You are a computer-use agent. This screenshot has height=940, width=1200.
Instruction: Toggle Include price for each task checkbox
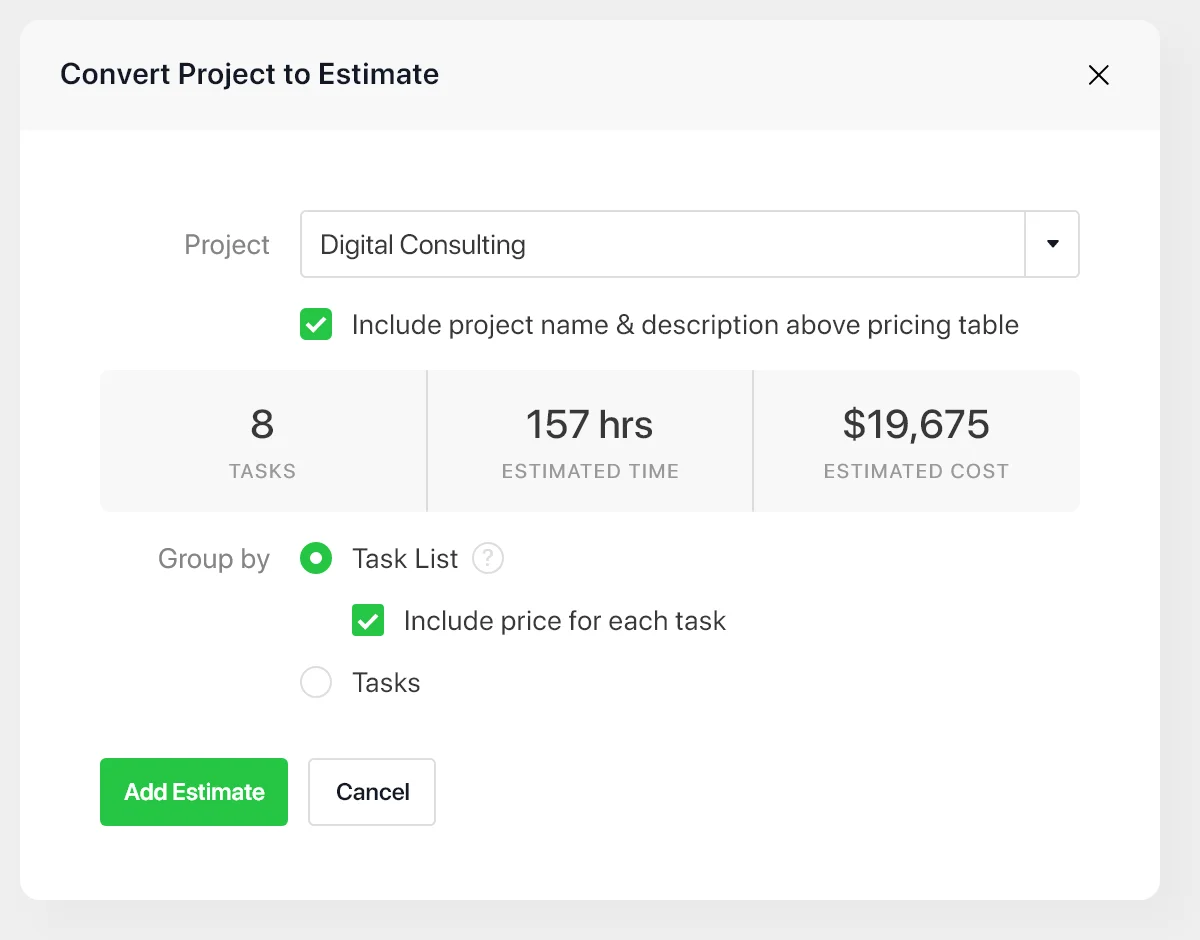click(368, 621)
